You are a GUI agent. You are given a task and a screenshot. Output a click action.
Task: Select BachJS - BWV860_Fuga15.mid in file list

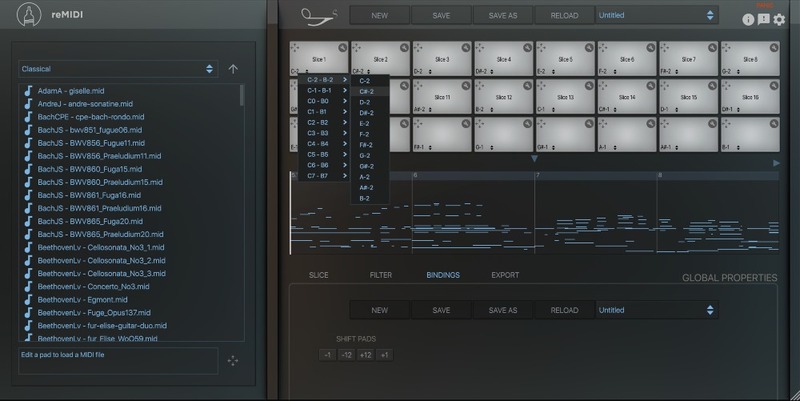tap(91, 169)
